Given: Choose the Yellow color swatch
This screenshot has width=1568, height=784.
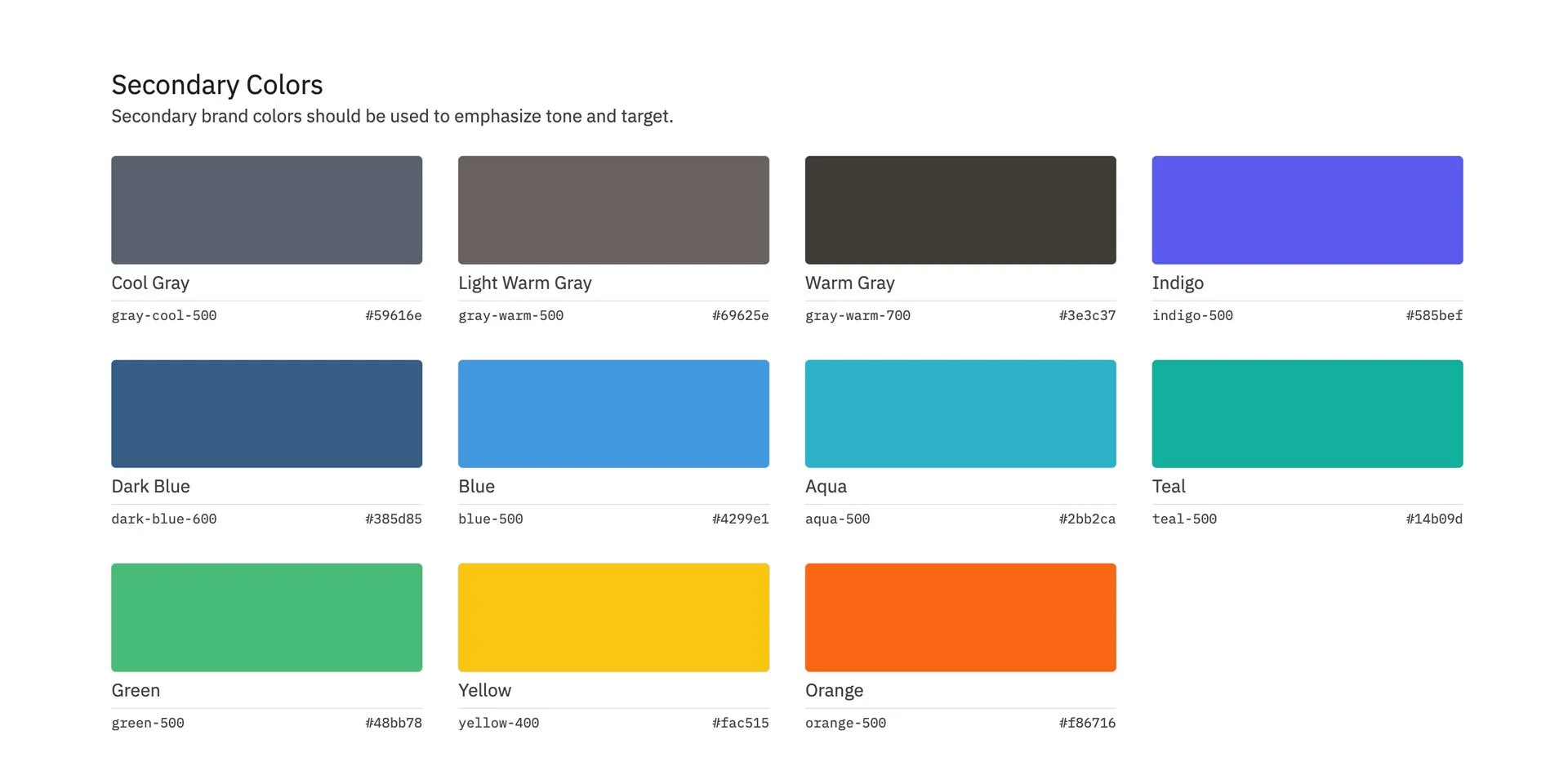Looking at the screenshot, I should [x=613, y=617].
